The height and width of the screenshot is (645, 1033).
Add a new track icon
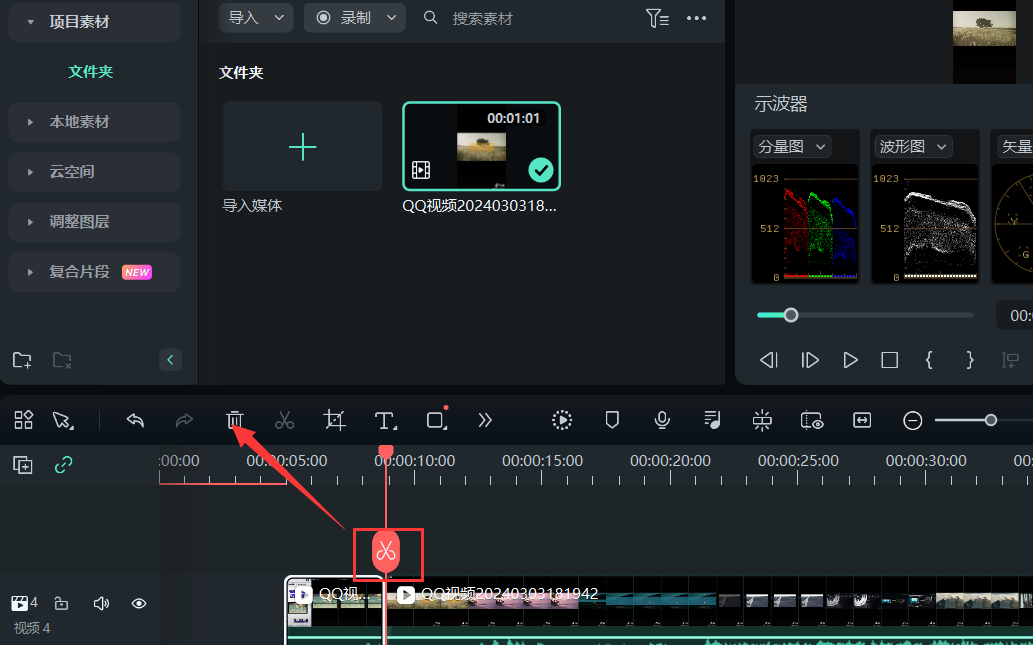[23, 465]
